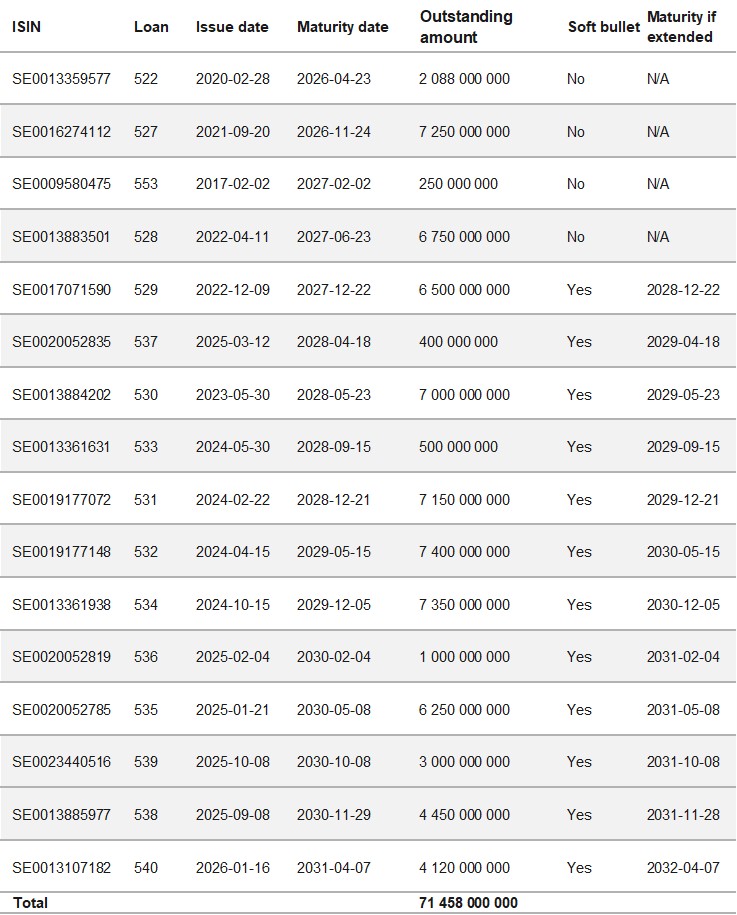Click the issue date 2025-10-08
This screenshot has height=915, width=737.
[x=233, y=762]
